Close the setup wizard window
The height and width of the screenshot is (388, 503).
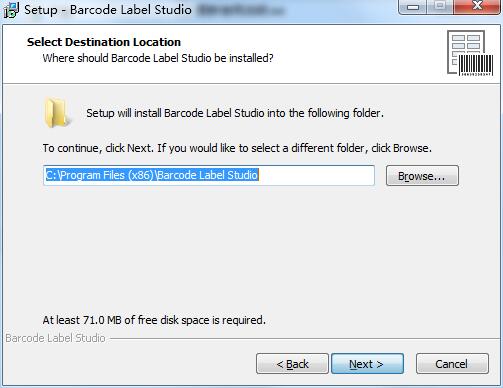pyautogui.click(x=477, y=7)
